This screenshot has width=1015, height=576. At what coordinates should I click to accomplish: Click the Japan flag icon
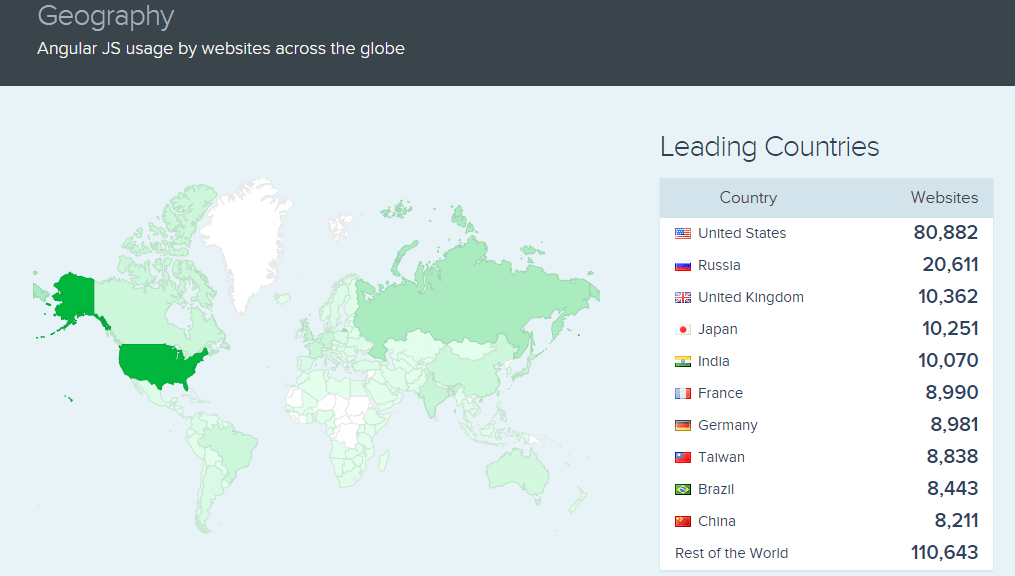(x=683, y=329)
